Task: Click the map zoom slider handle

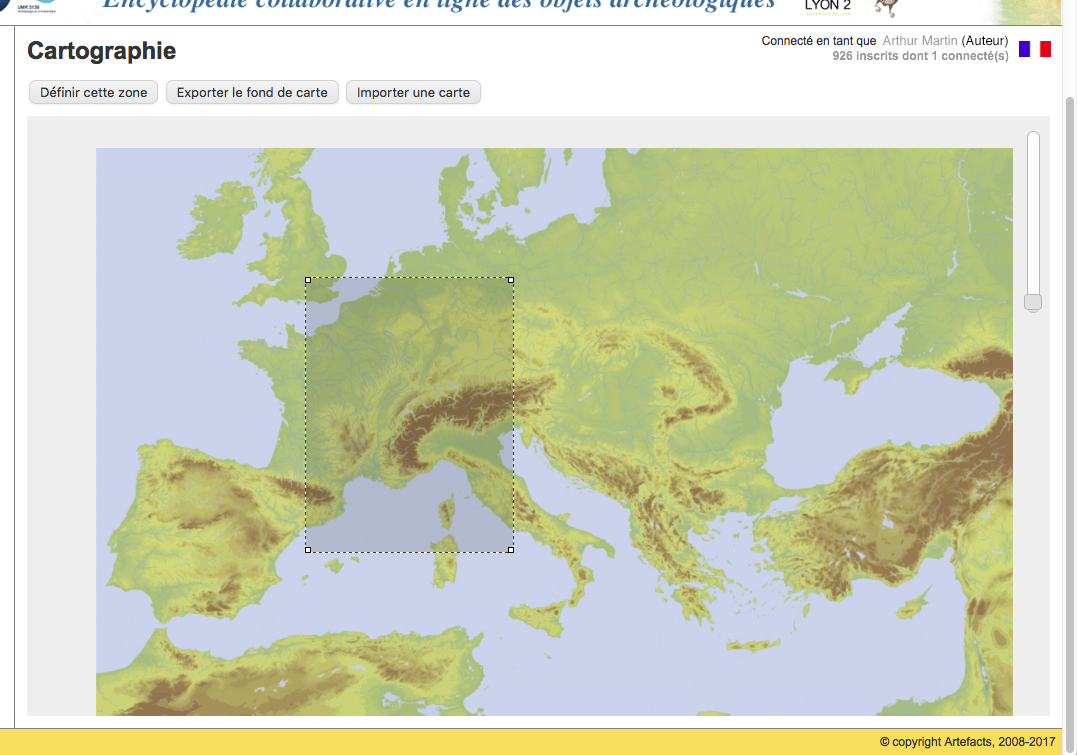Action: [1033, 302]
